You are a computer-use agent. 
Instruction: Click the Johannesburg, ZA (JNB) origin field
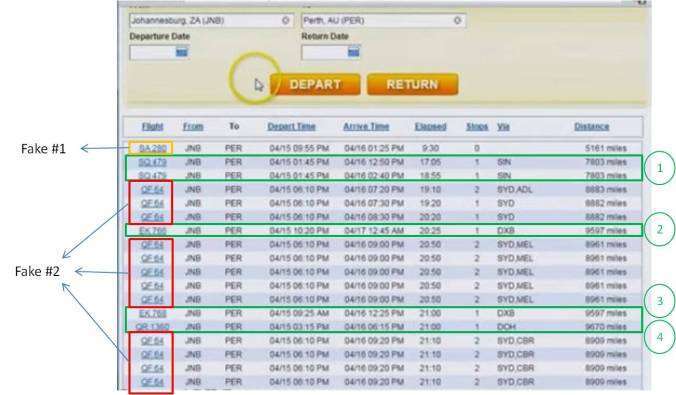click(211, 20)
